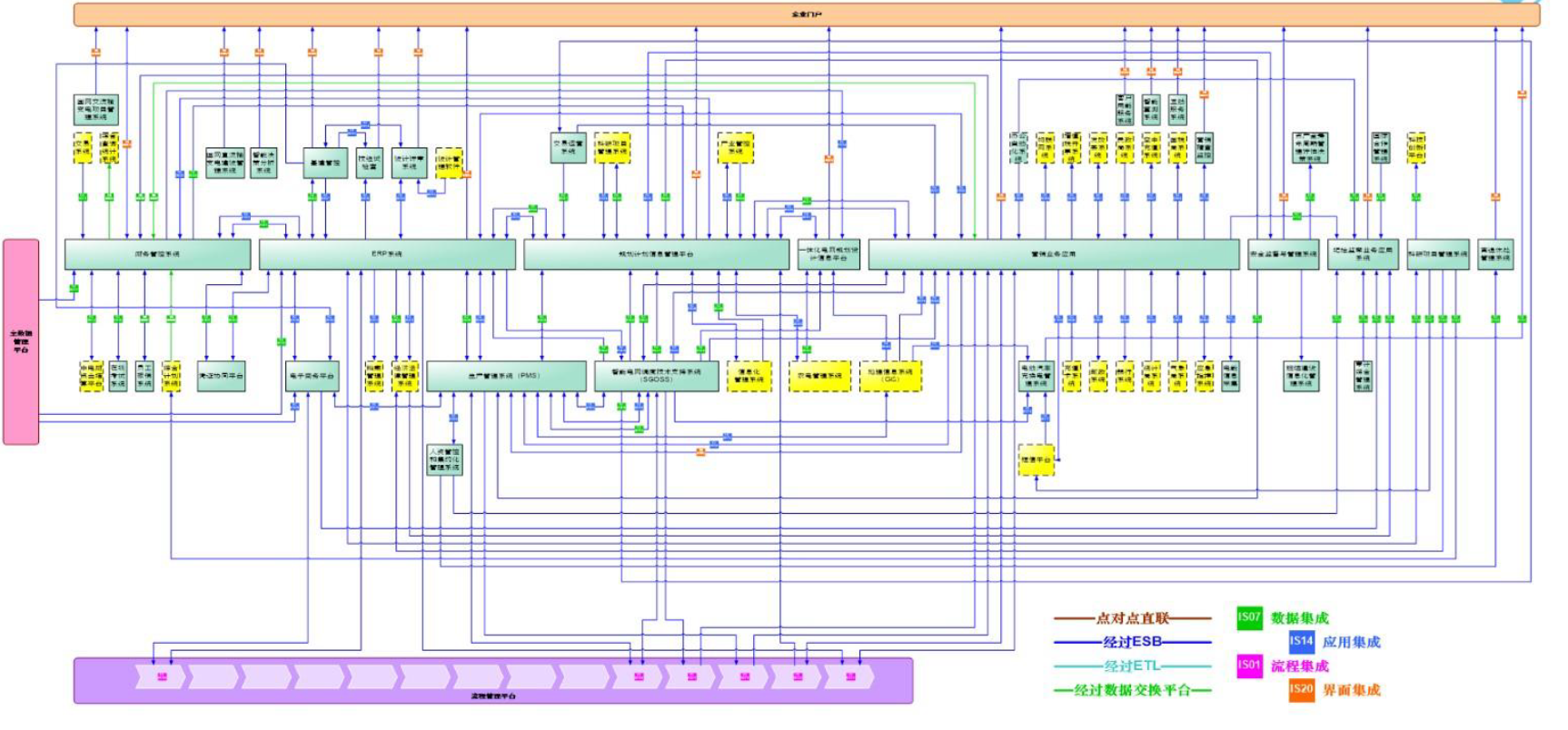The height and width of the screenshot is (730, 1568).
Task: Select the SGOSS 智能电网调度 system box
Action: click(x=656, y=376)
